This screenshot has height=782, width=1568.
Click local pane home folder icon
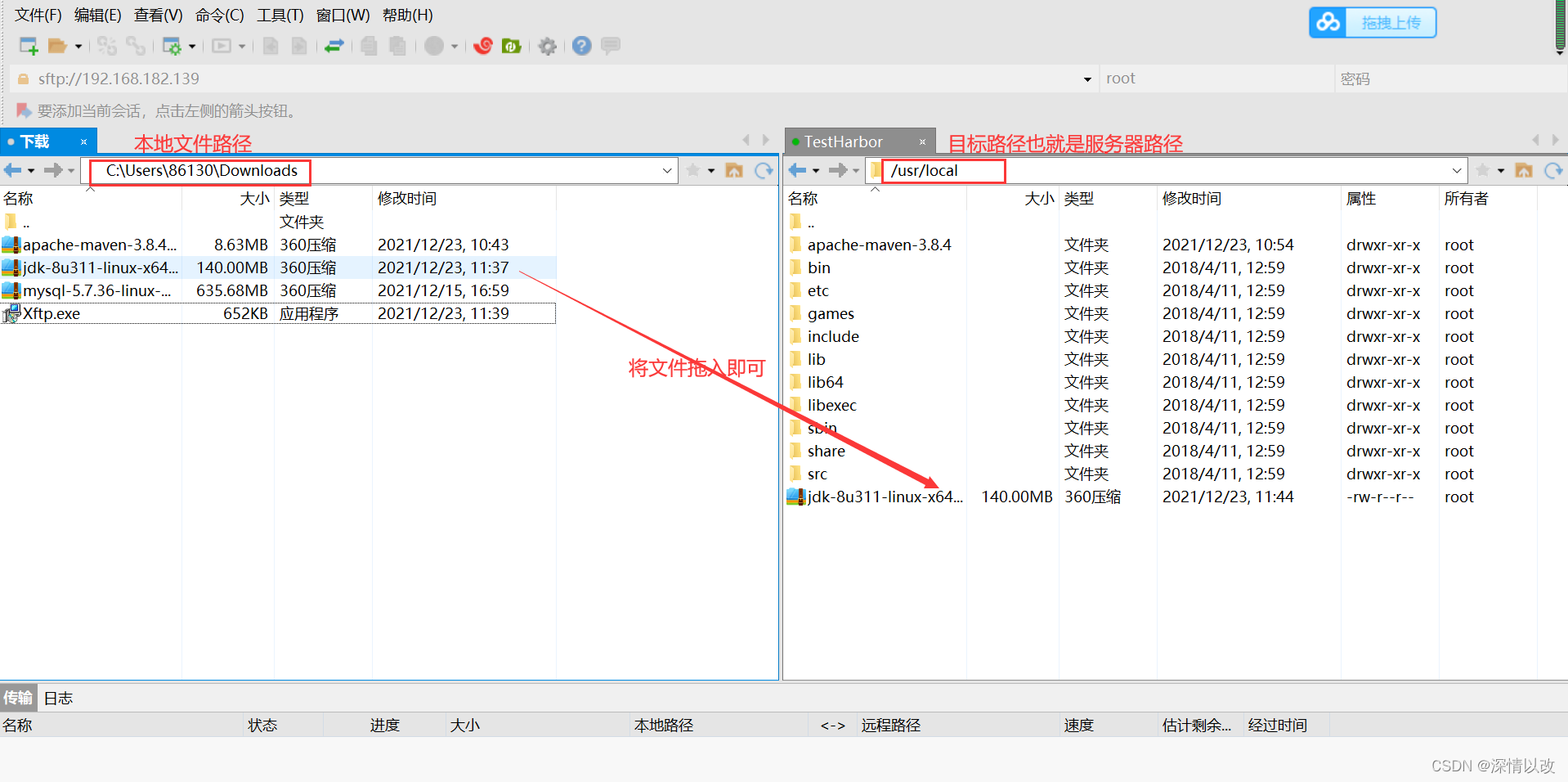[x=734, y=170]
